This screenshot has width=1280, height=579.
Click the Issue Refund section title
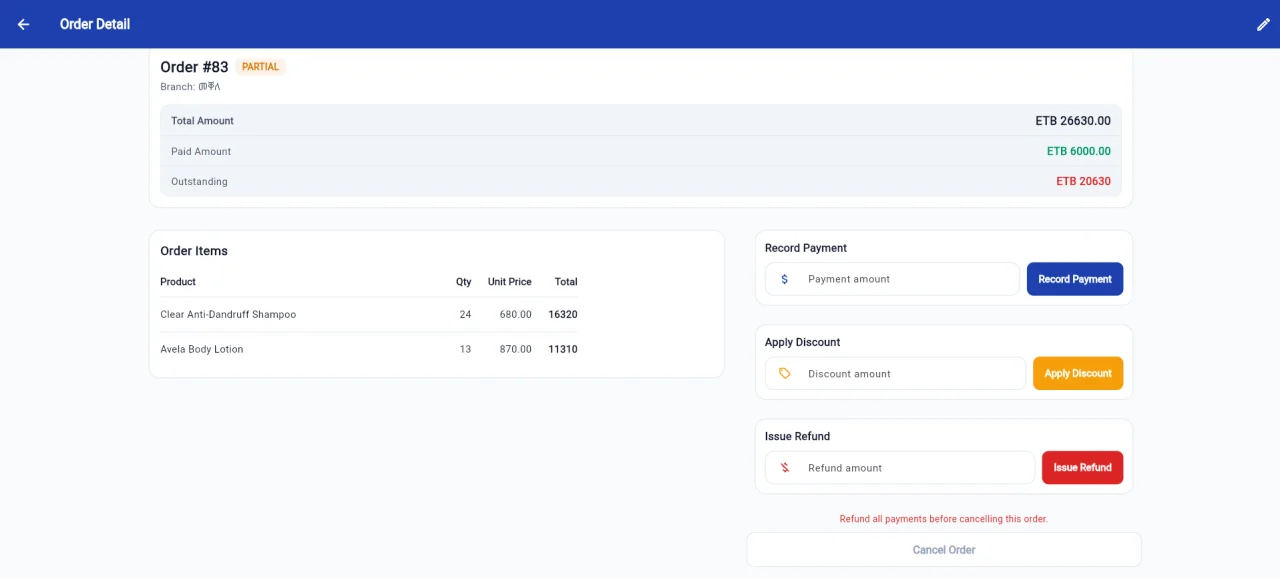(797, 436)
